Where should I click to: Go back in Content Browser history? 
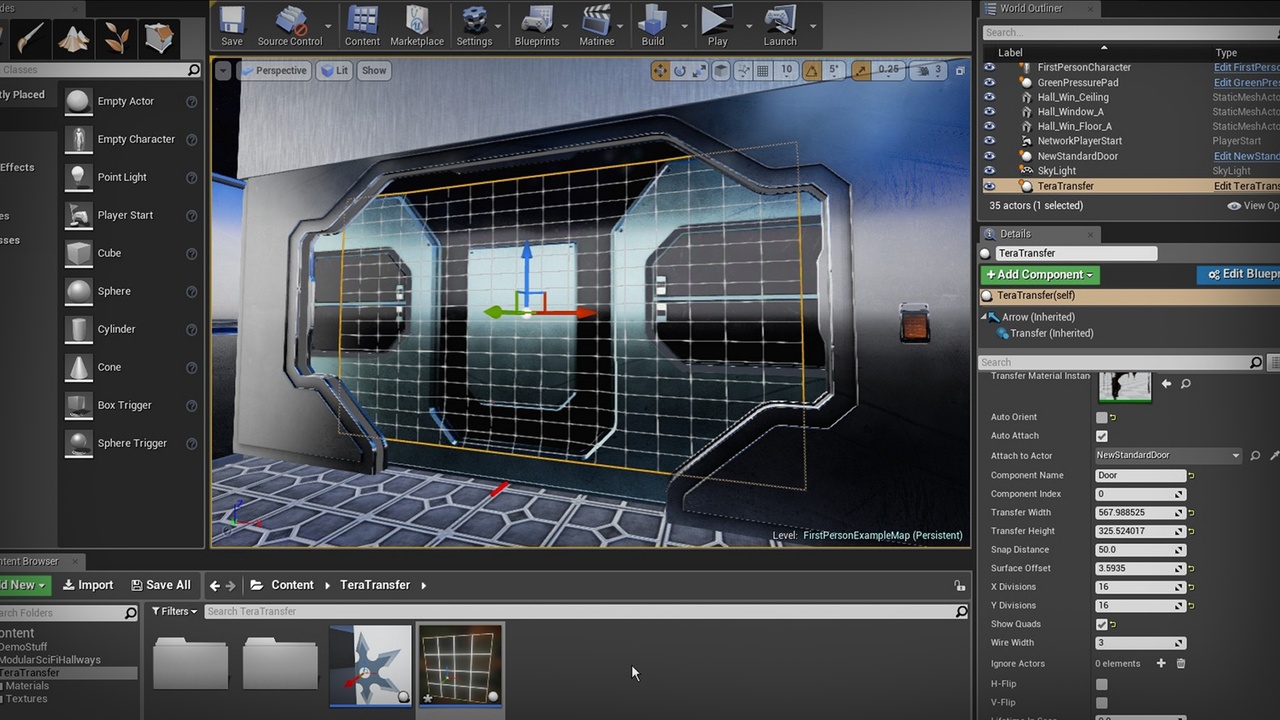click(214, 585)
